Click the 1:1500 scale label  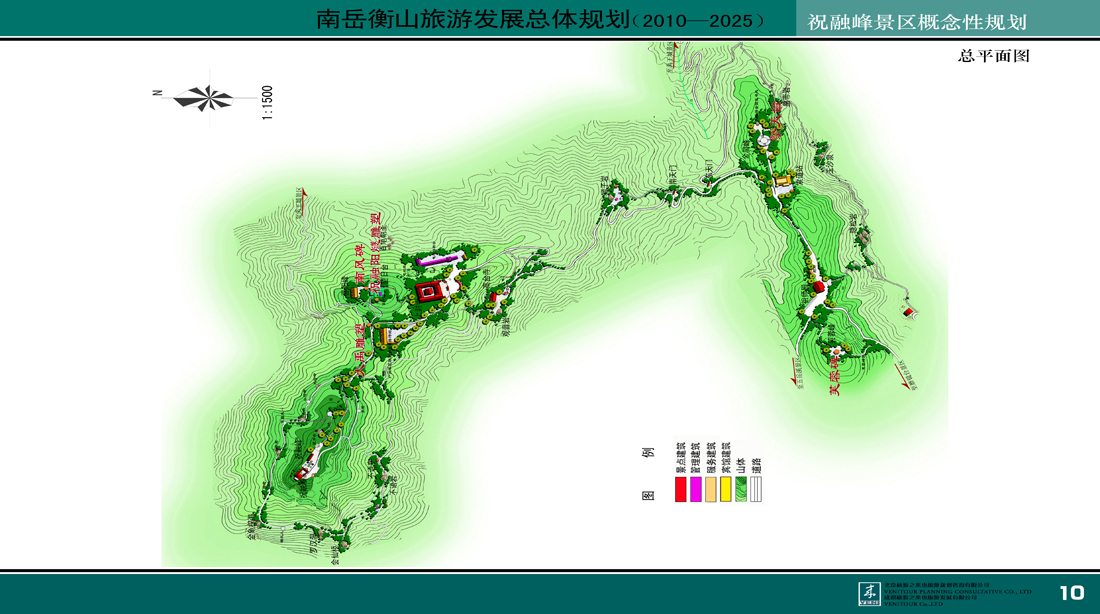point(267,103)
